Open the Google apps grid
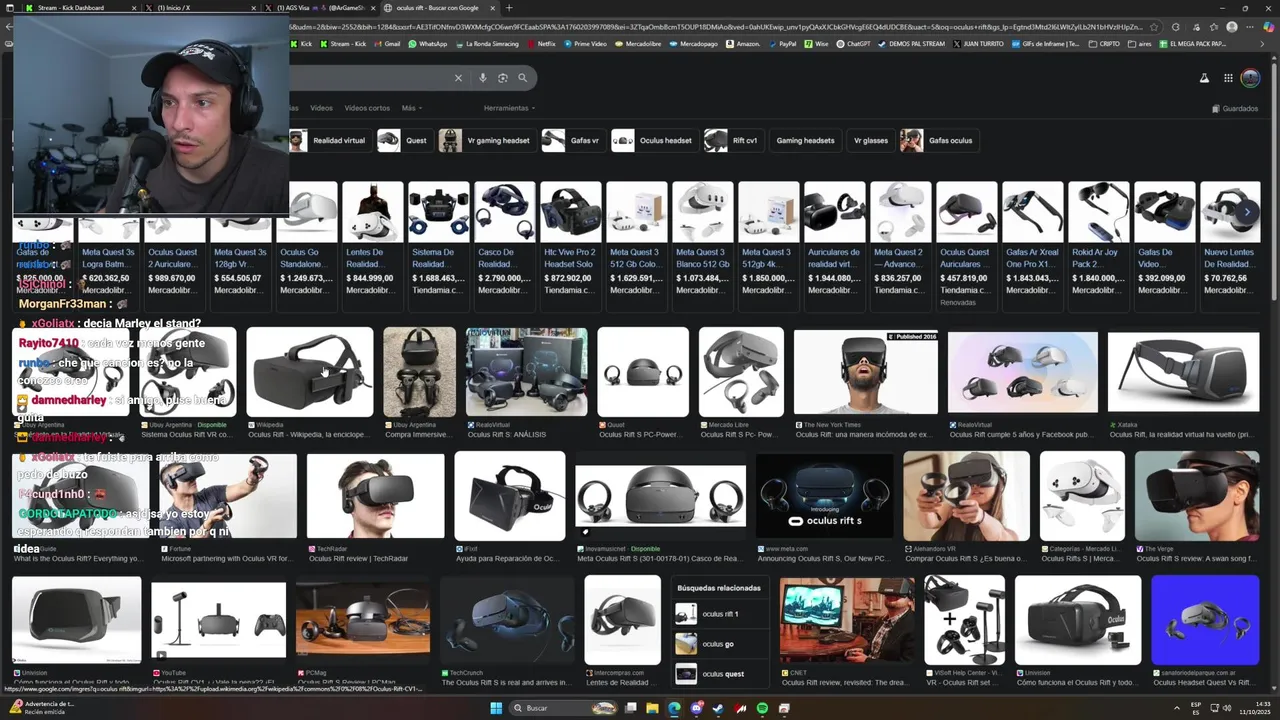Image resolution: width=1280 pixels, height=720 pixels. pos(1228,78)
